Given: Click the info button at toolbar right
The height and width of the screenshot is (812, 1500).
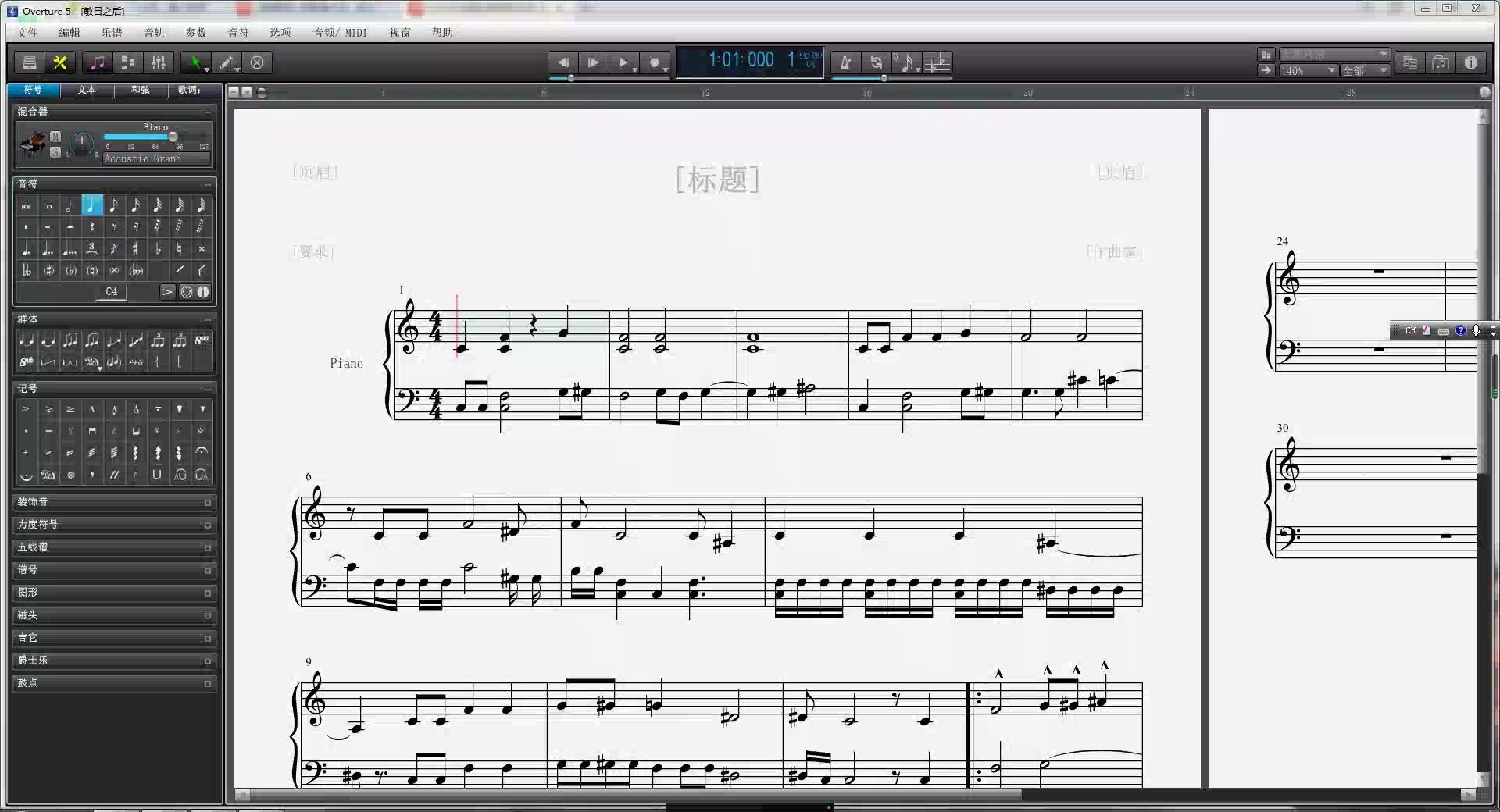Looking at the screenshot, I should tap(1471, 62).
